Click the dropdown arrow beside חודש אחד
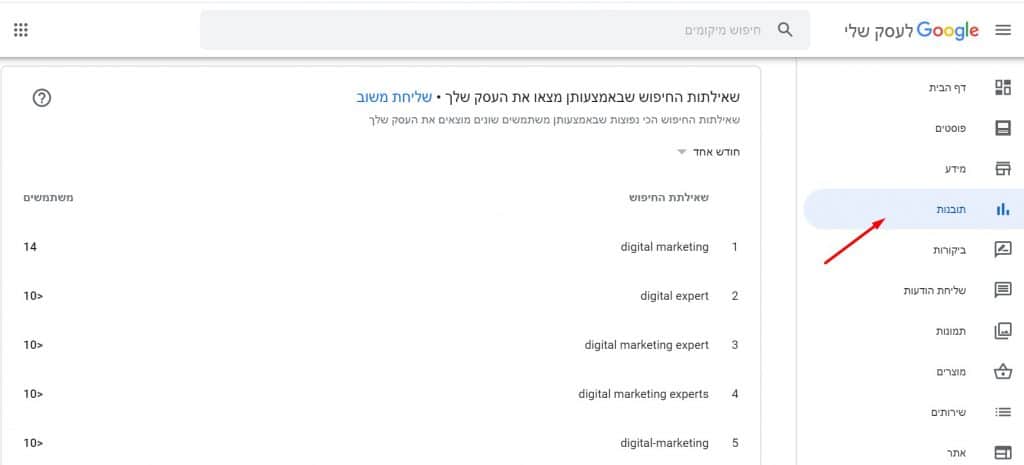Image resolution: width=1024 pixels, height=465 pixels. click(682, 152)
